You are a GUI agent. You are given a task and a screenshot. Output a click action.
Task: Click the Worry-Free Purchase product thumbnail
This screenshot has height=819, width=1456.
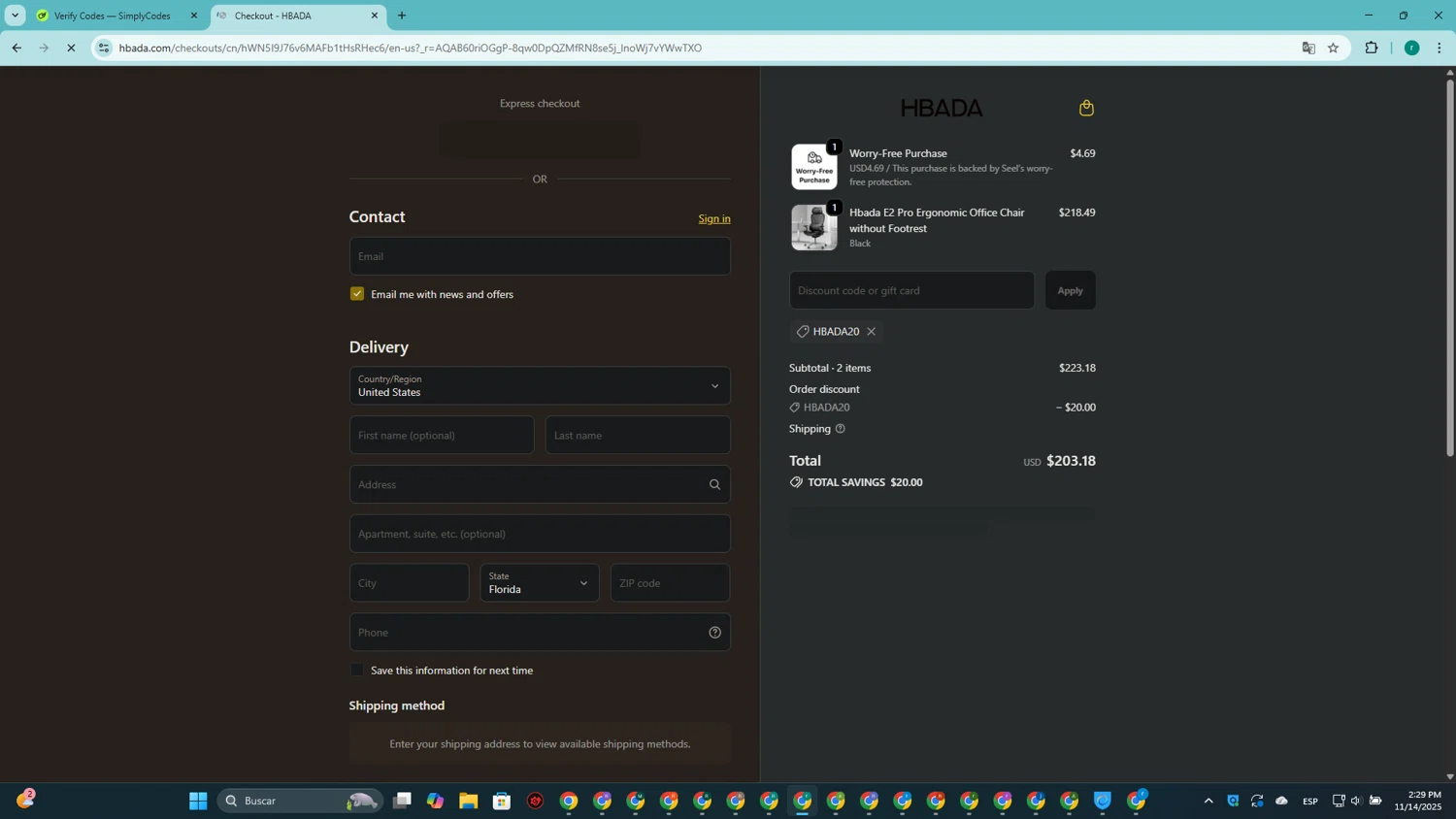814,167
